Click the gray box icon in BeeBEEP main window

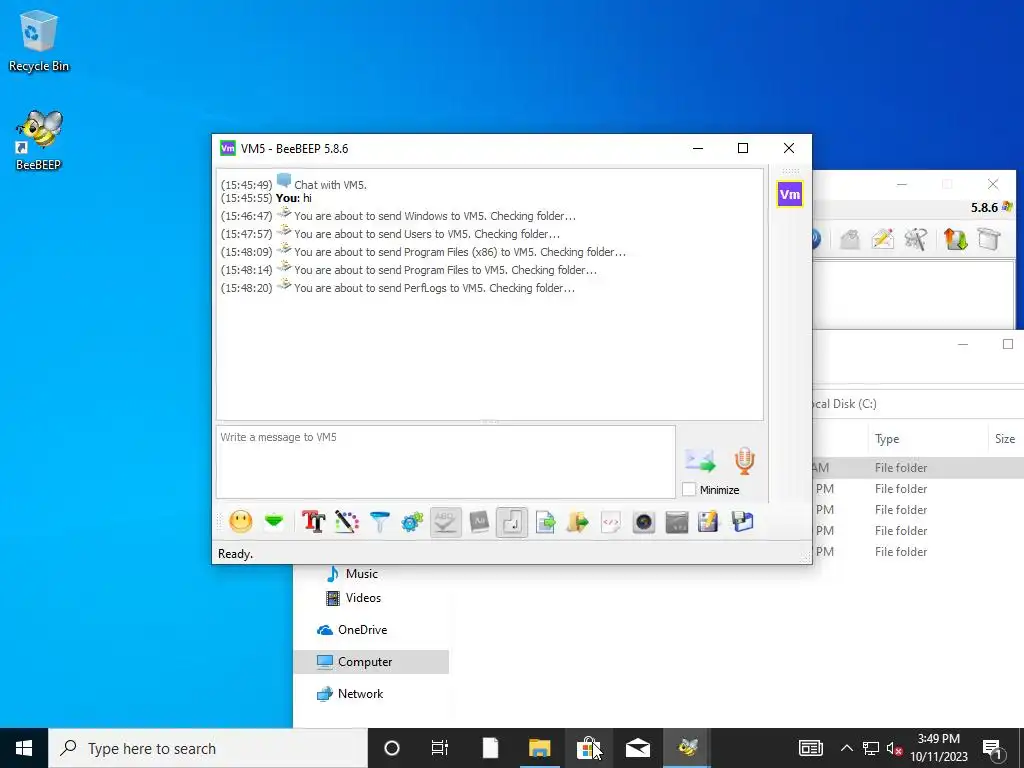pos(989,239)
